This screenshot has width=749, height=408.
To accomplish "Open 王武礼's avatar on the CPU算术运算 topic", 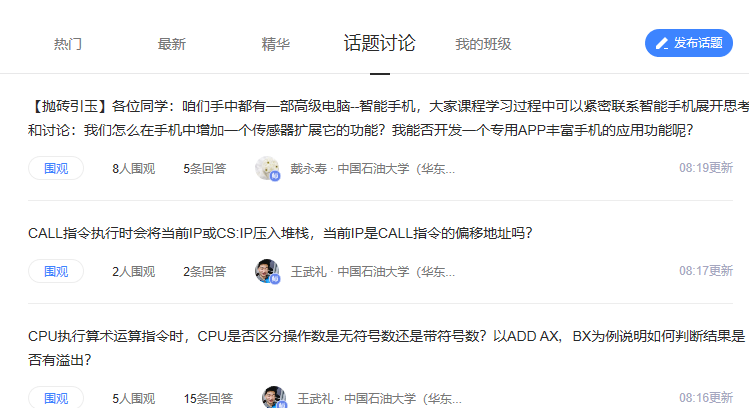I will click(x=274, y=397).
